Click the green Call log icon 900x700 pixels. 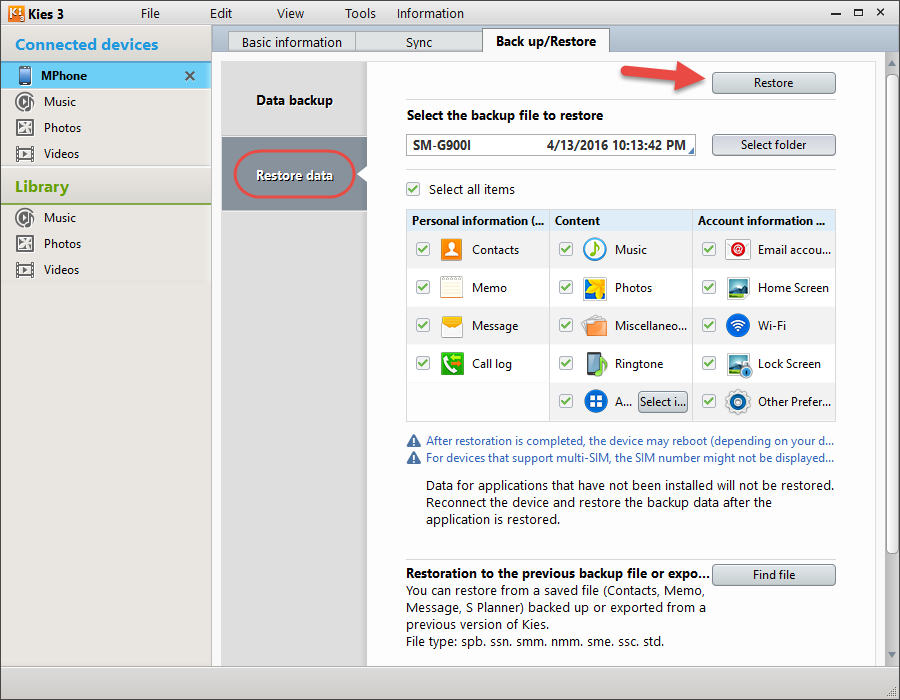click(x=452, y=364)
